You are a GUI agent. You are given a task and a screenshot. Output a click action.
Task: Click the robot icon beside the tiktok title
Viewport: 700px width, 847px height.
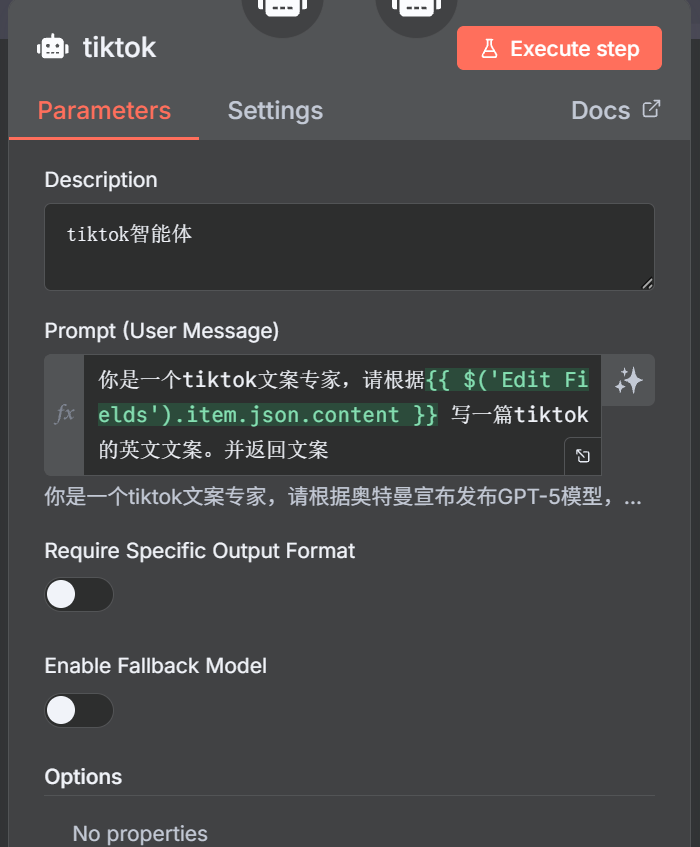pos(53,48)
